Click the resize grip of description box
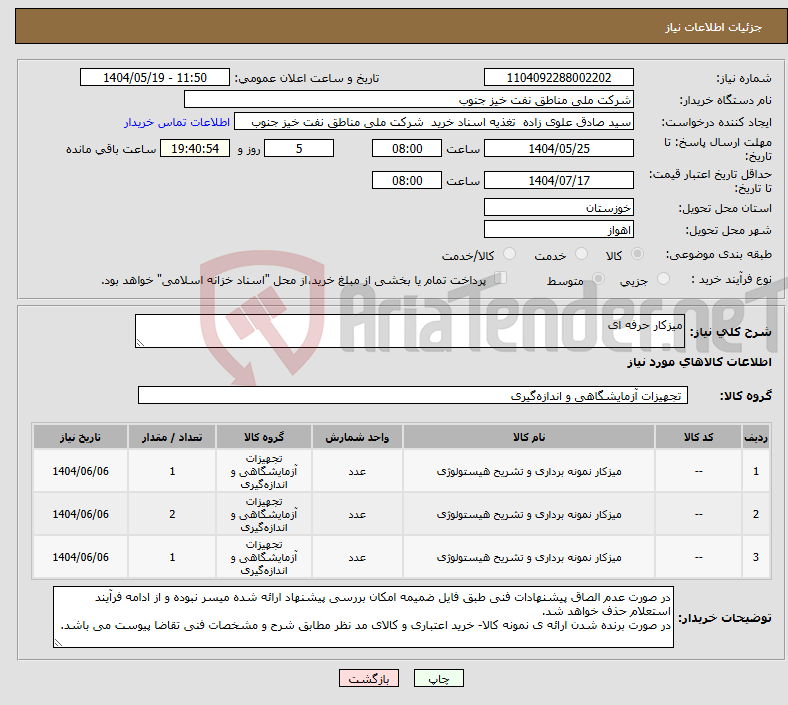788x705 pixels. pos(140,343)
